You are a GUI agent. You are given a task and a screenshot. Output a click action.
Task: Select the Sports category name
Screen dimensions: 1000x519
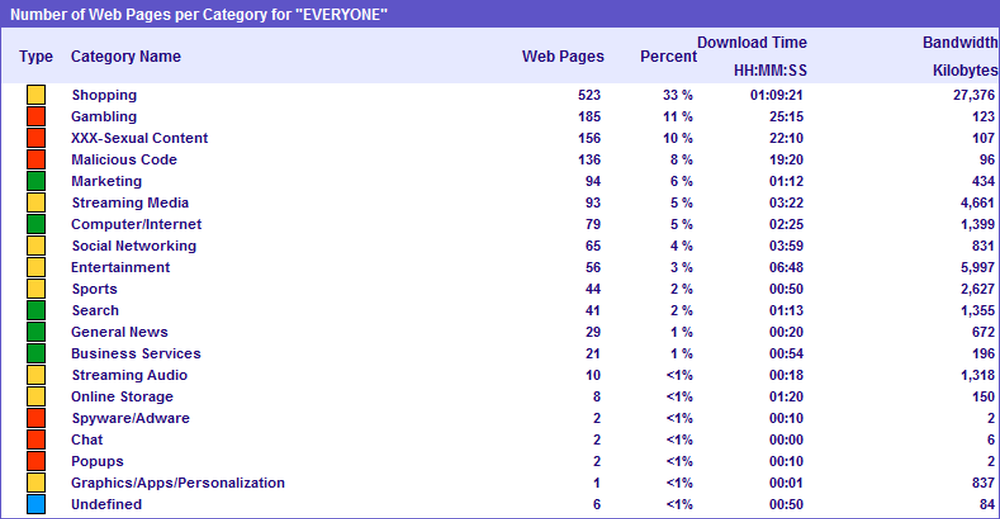[x=94, y=289]
